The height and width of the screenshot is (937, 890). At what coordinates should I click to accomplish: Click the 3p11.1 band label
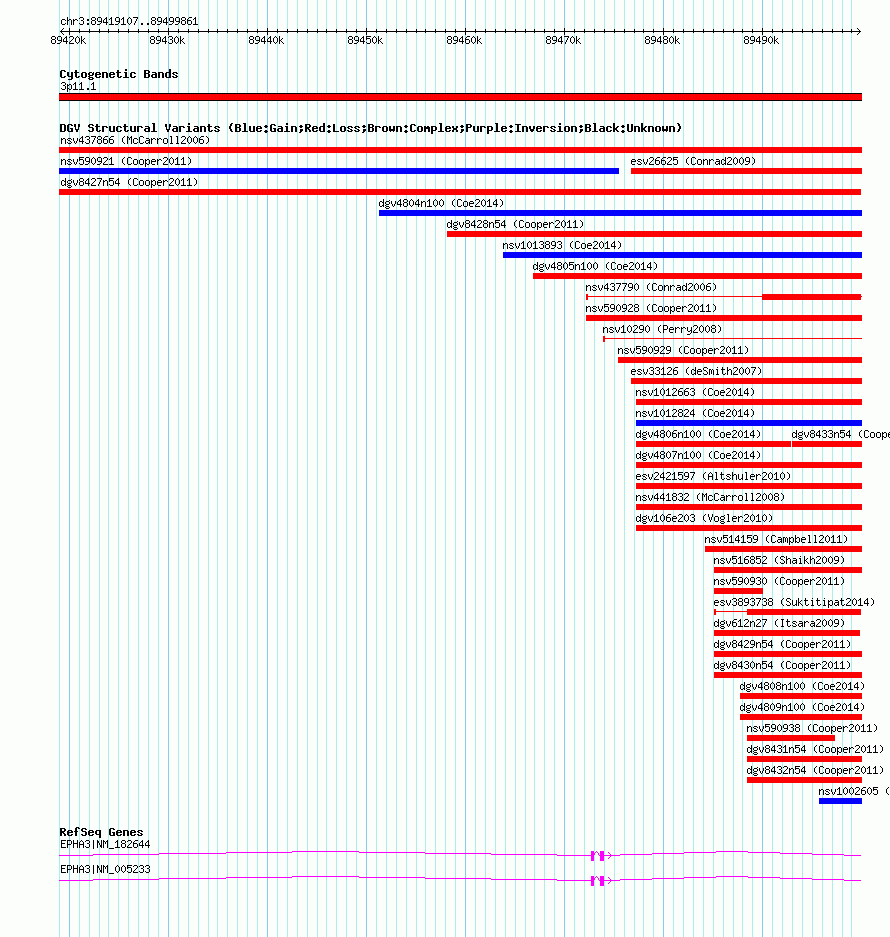point(78,86)
